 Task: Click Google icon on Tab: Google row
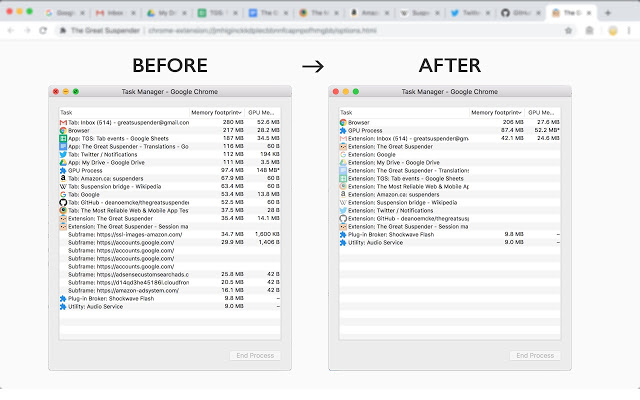63,194
